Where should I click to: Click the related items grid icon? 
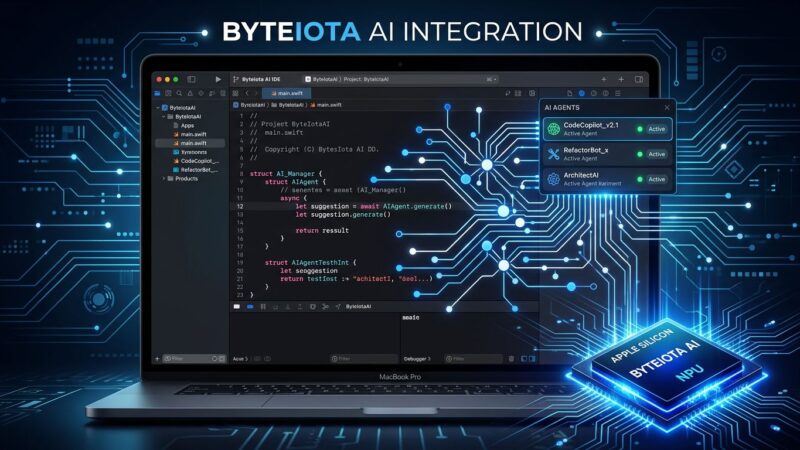pos(235,93)
